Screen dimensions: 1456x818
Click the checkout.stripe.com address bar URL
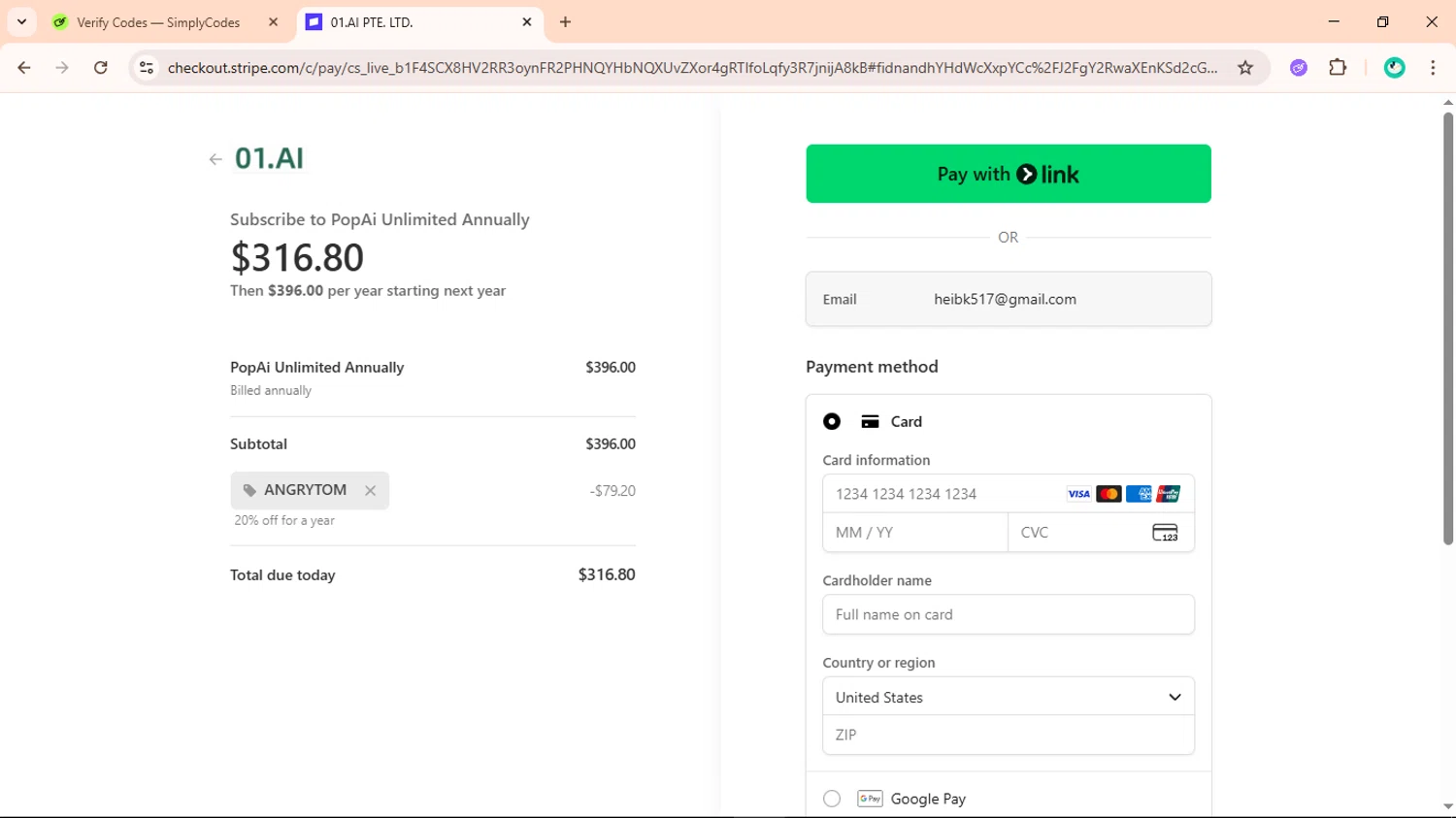[x=692, y=68]
